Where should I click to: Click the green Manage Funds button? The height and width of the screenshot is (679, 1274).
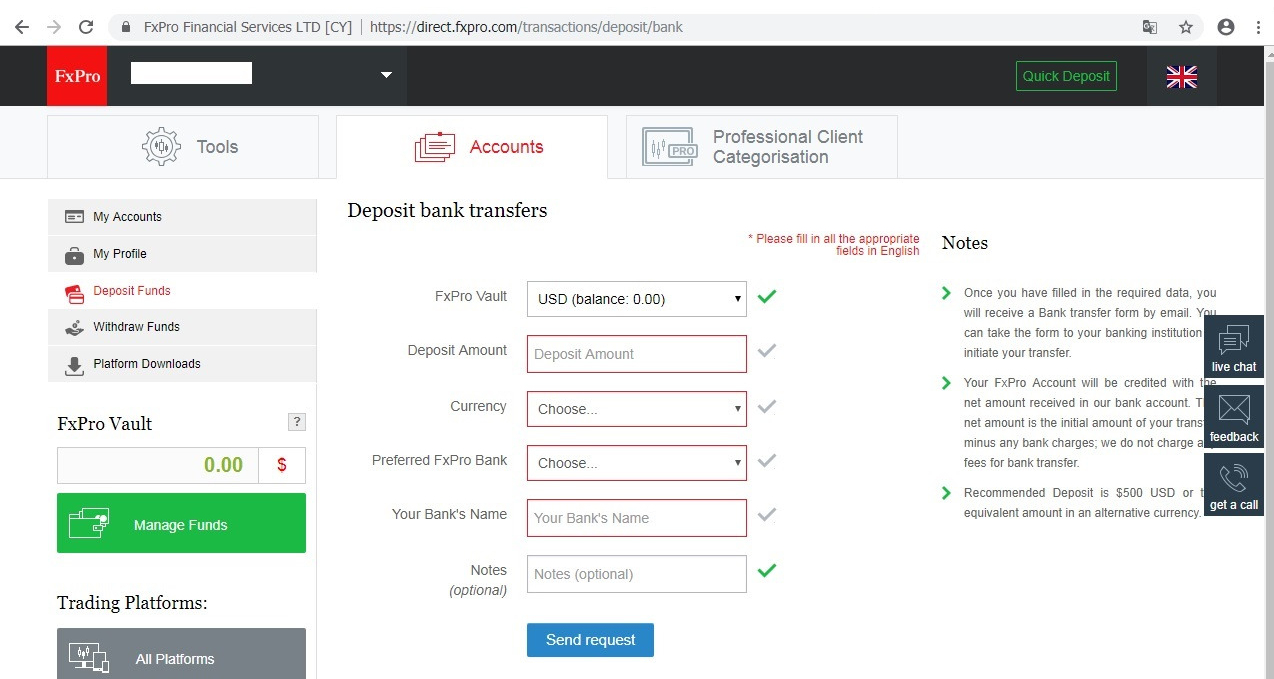click(181, 523)
